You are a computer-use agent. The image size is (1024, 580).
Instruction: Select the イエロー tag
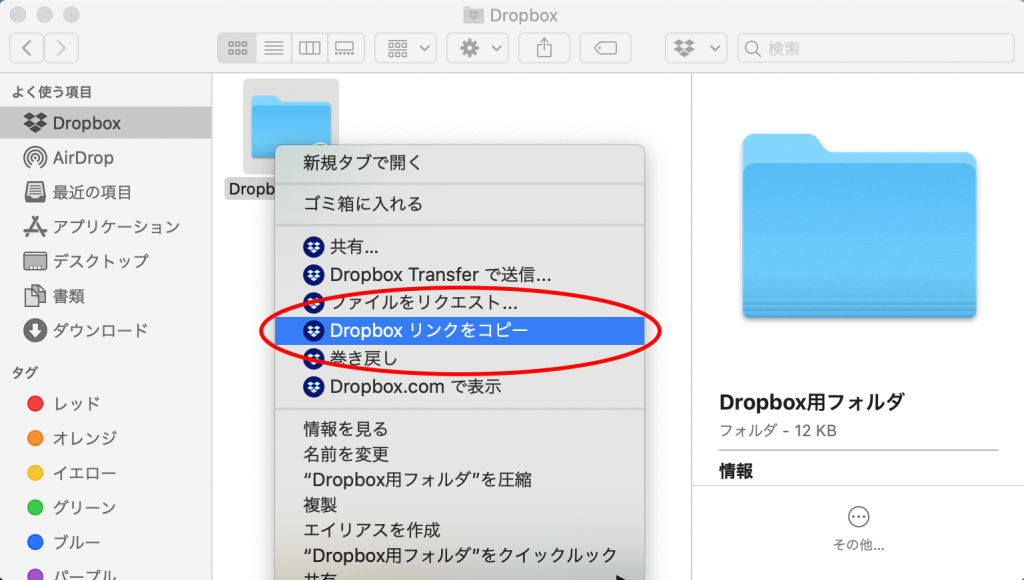(x=106, y=473)
